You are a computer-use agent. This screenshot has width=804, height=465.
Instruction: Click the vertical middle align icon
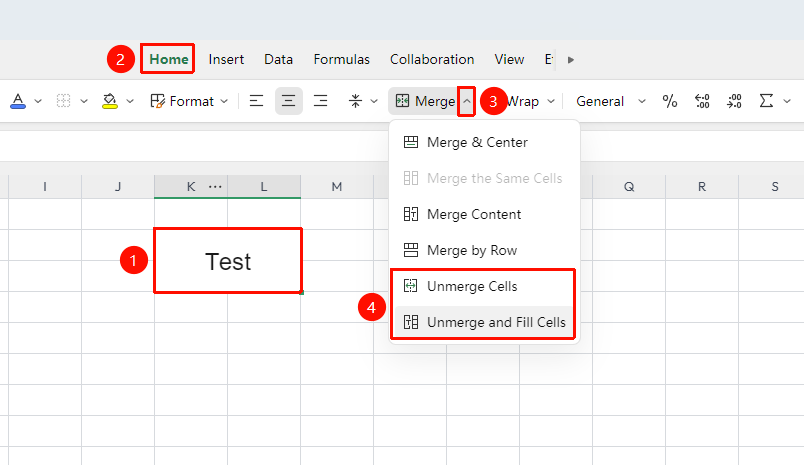(355, 101)
